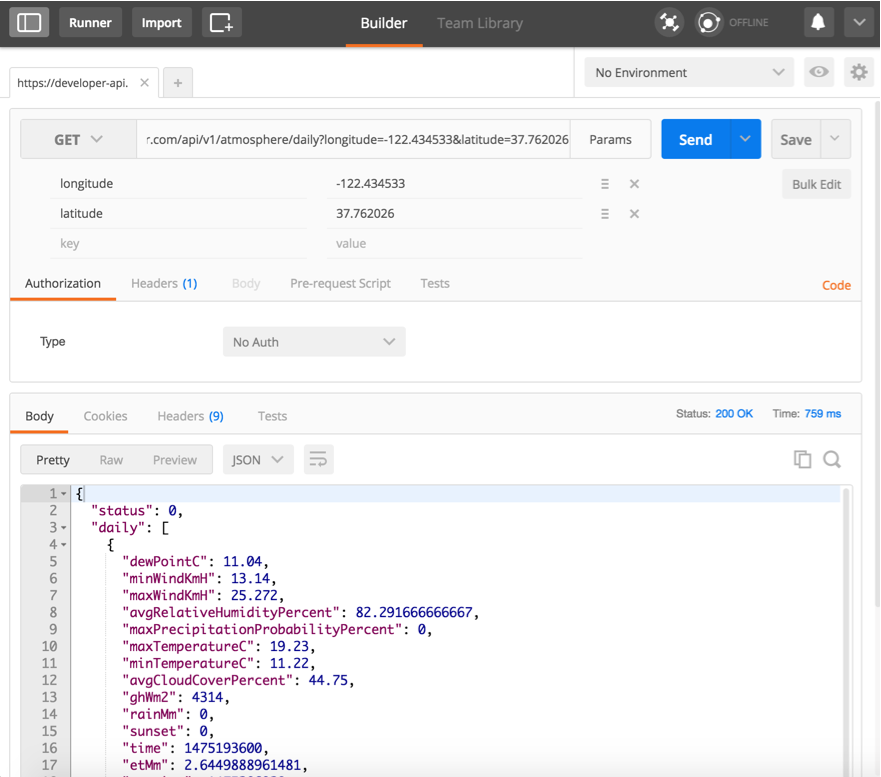Click the notifications bell icon
Image resolution: width=881 pixels, height=777 pixels.
pyautogui.click(x=817, y=22)
